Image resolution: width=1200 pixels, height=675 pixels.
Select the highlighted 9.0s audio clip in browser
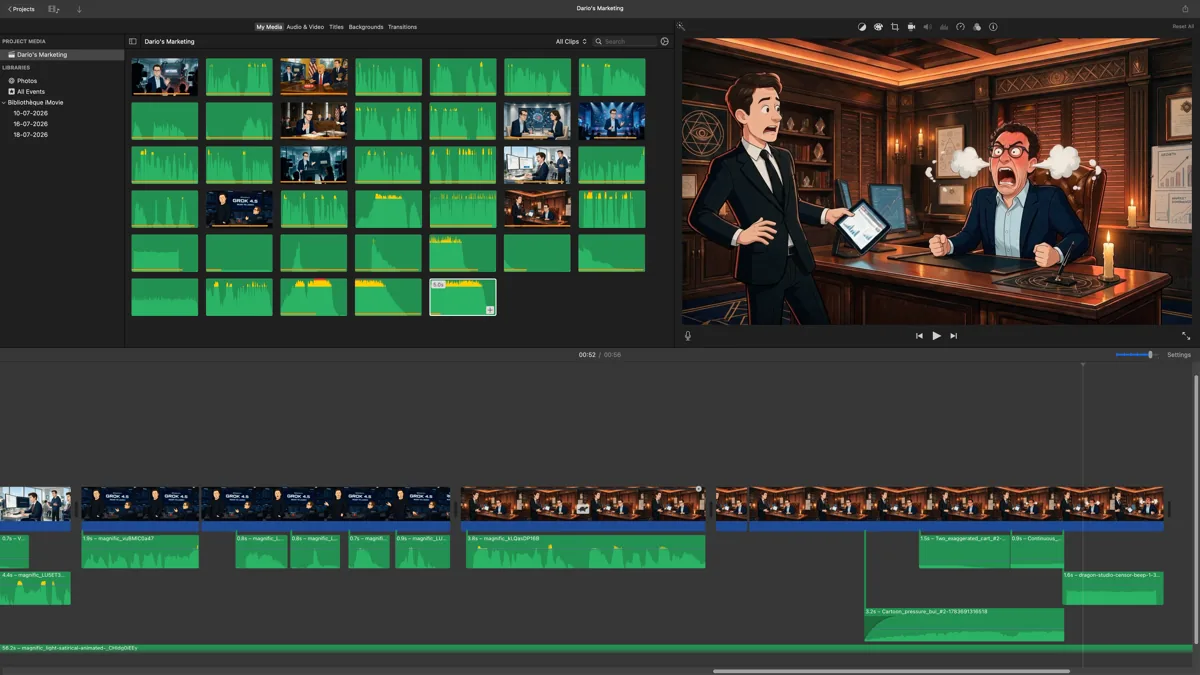[x=463, y=297]
